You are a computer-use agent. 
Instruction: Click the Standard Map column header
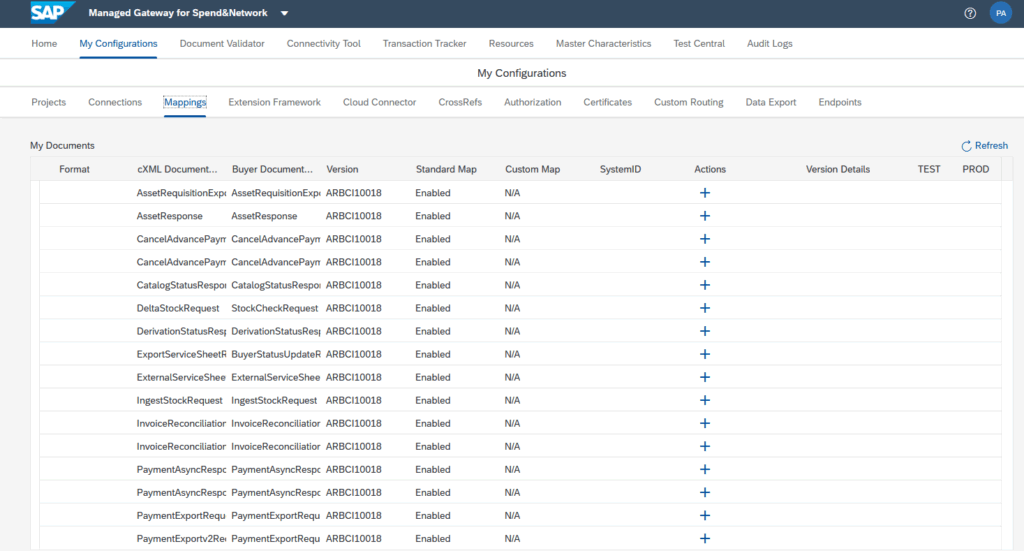tap(445, 170)
